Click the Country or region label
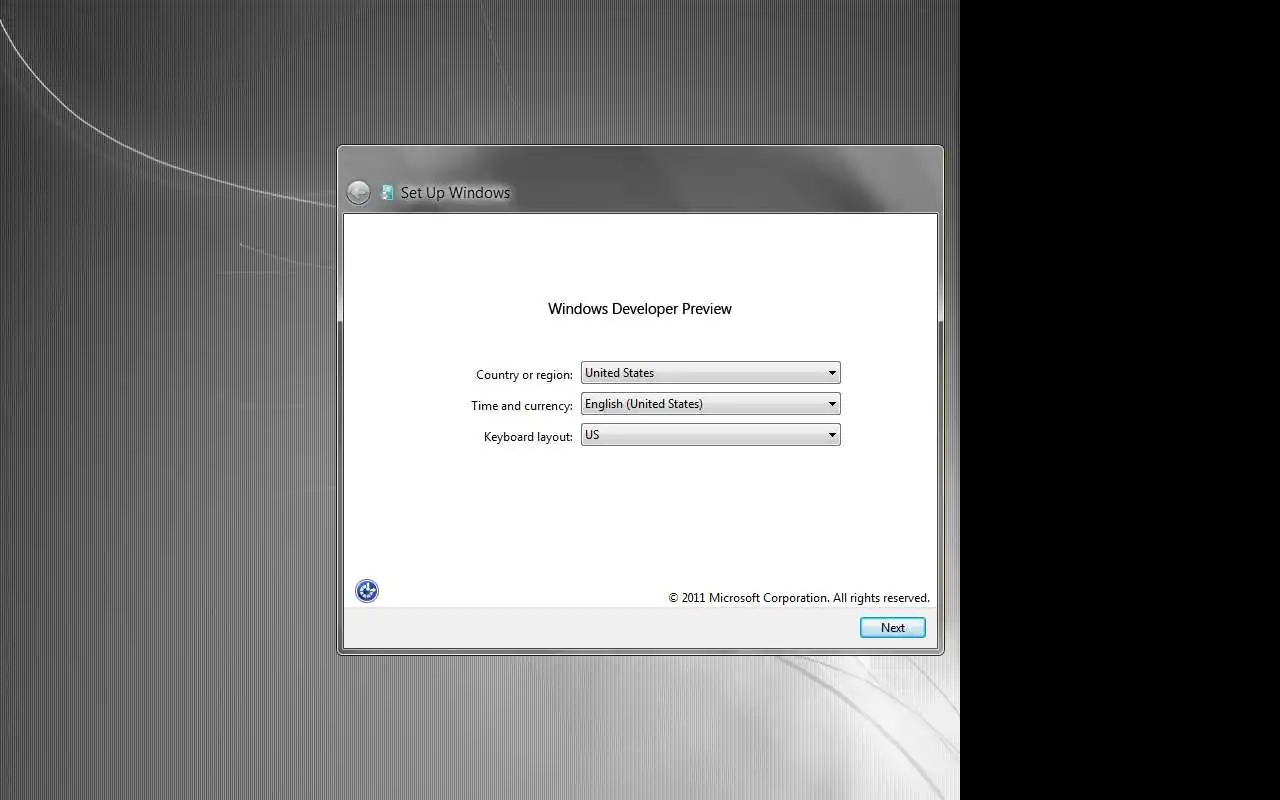 [524, 375]
